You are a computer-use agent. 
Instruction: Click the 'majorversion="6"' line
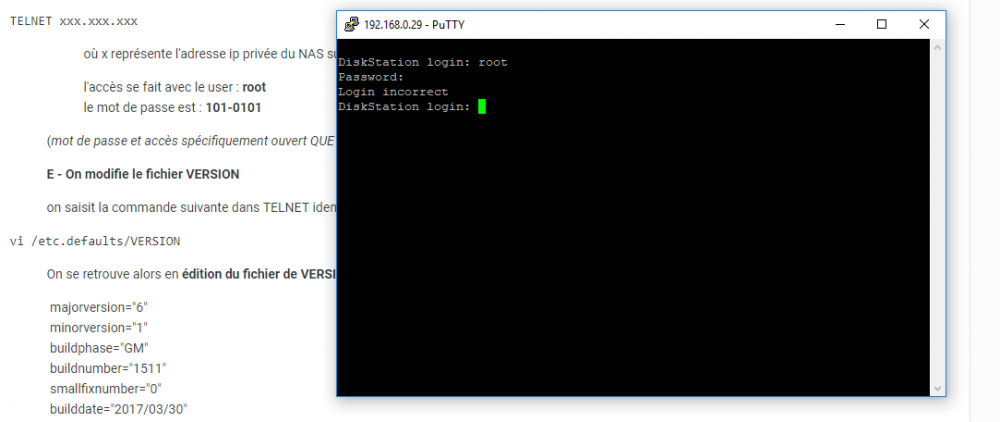pyautogui.click(x=99, y=307)
